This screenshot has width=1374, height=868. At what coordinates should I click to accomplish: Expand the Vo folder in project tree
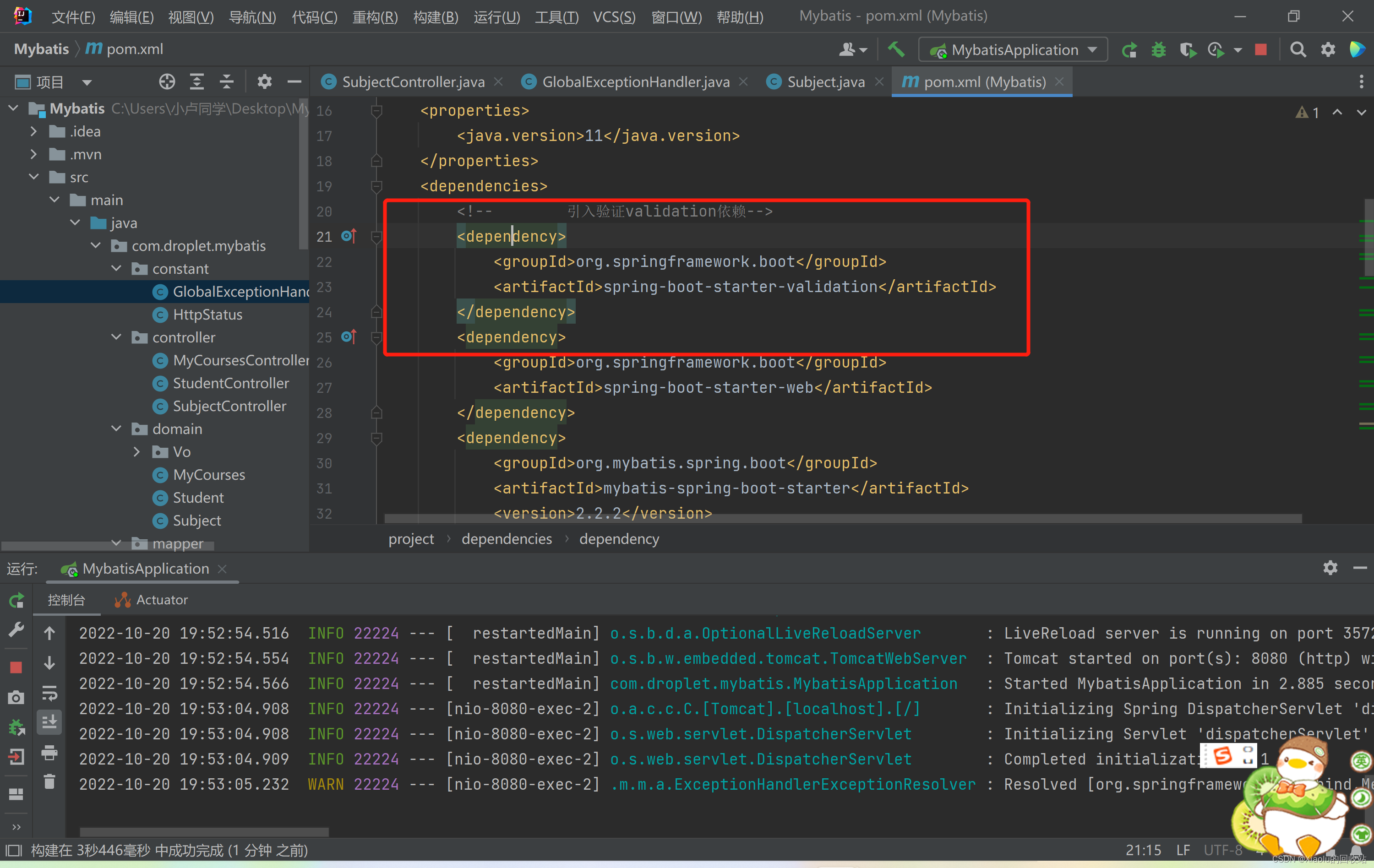137,452
